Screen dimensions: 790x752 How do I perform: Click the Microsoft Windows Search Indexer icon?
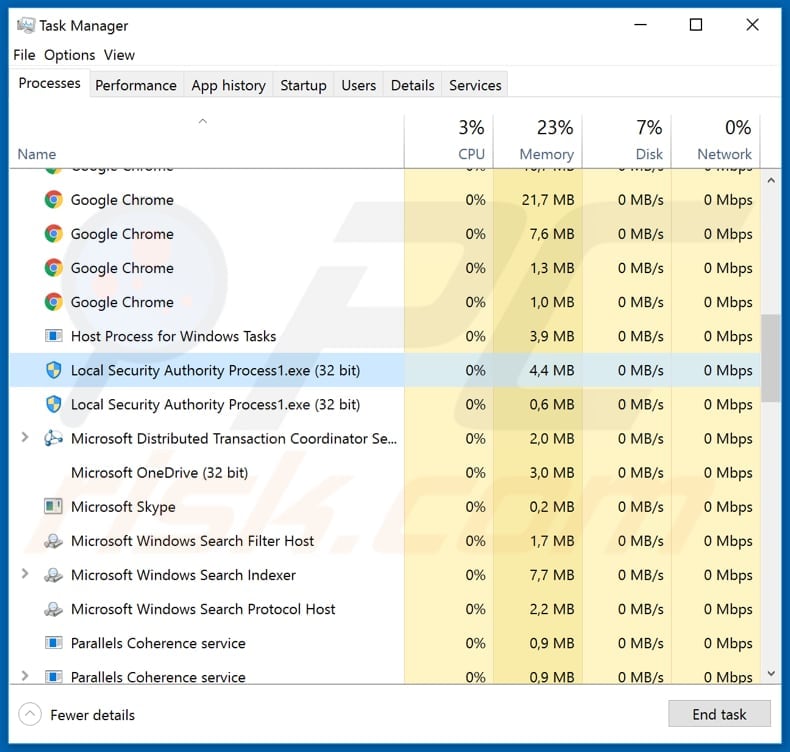[x=53, y=575]
